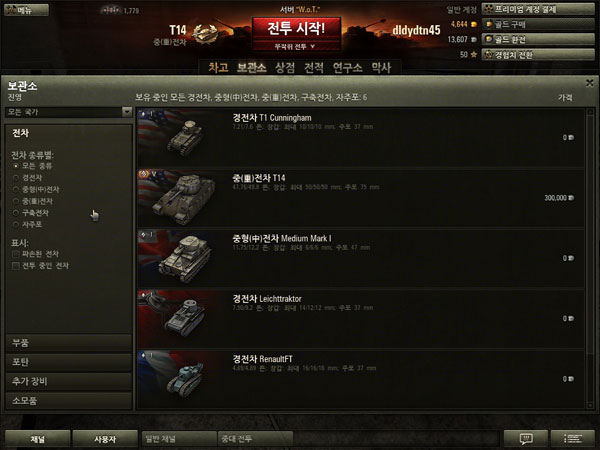
Task: Start battle with 전투 시작! button
Action: tap(296, 29)
